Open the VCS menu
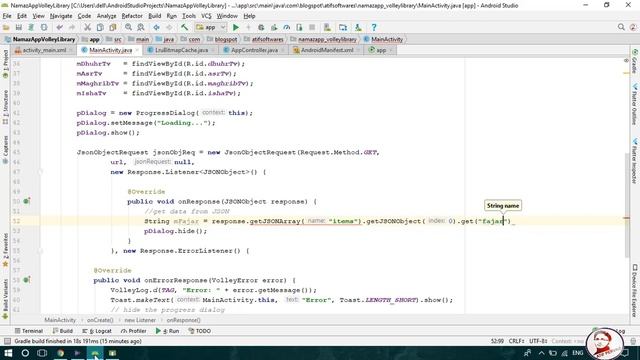 click(x=206, y=16)
